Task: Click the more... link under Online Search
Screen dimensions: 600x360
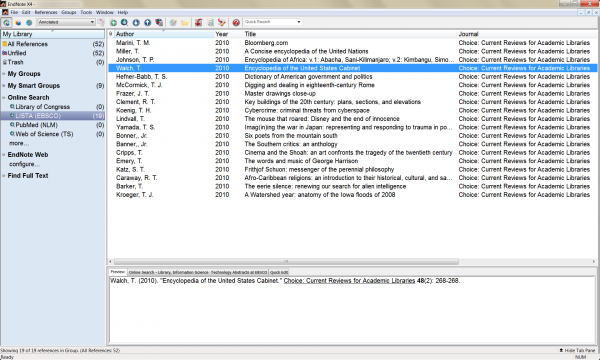Action: 19,143
